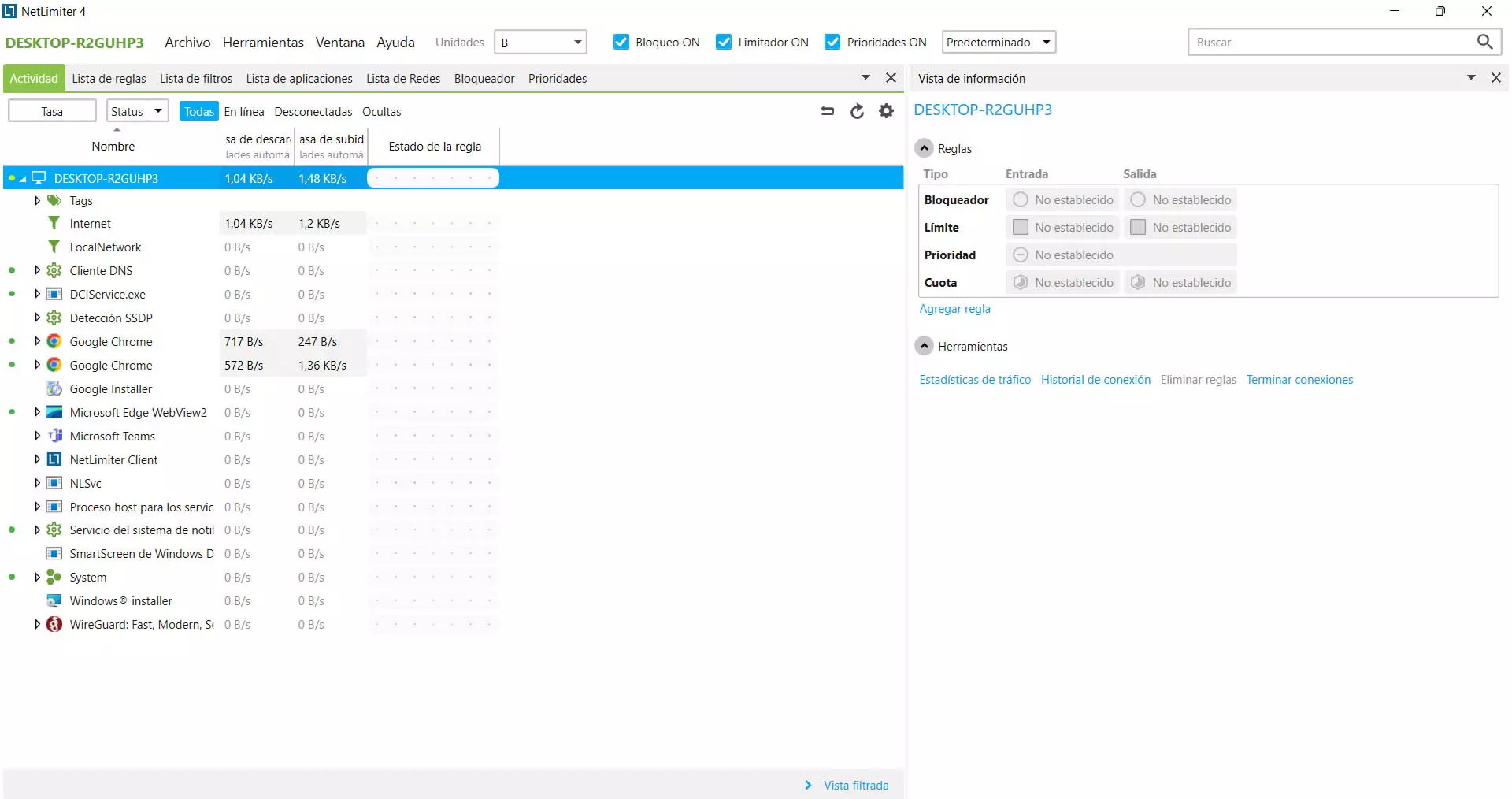Toggle the Prioridades ON checkbox
1512x799 pixels.
(x=832, y=42)
